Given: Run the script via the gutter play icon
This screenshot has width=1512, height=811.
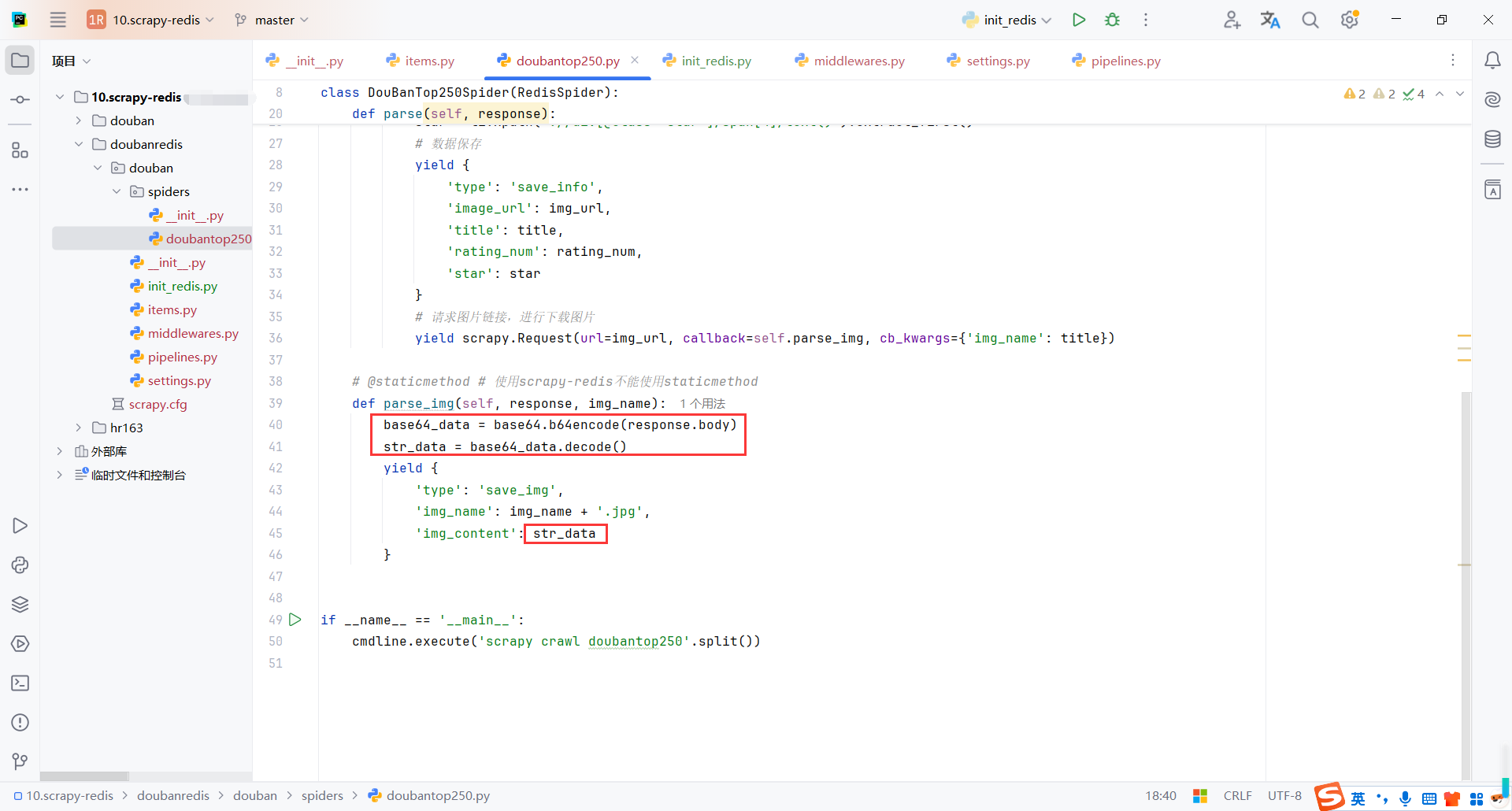Looking at the screenshot, I should pos(295,620).
